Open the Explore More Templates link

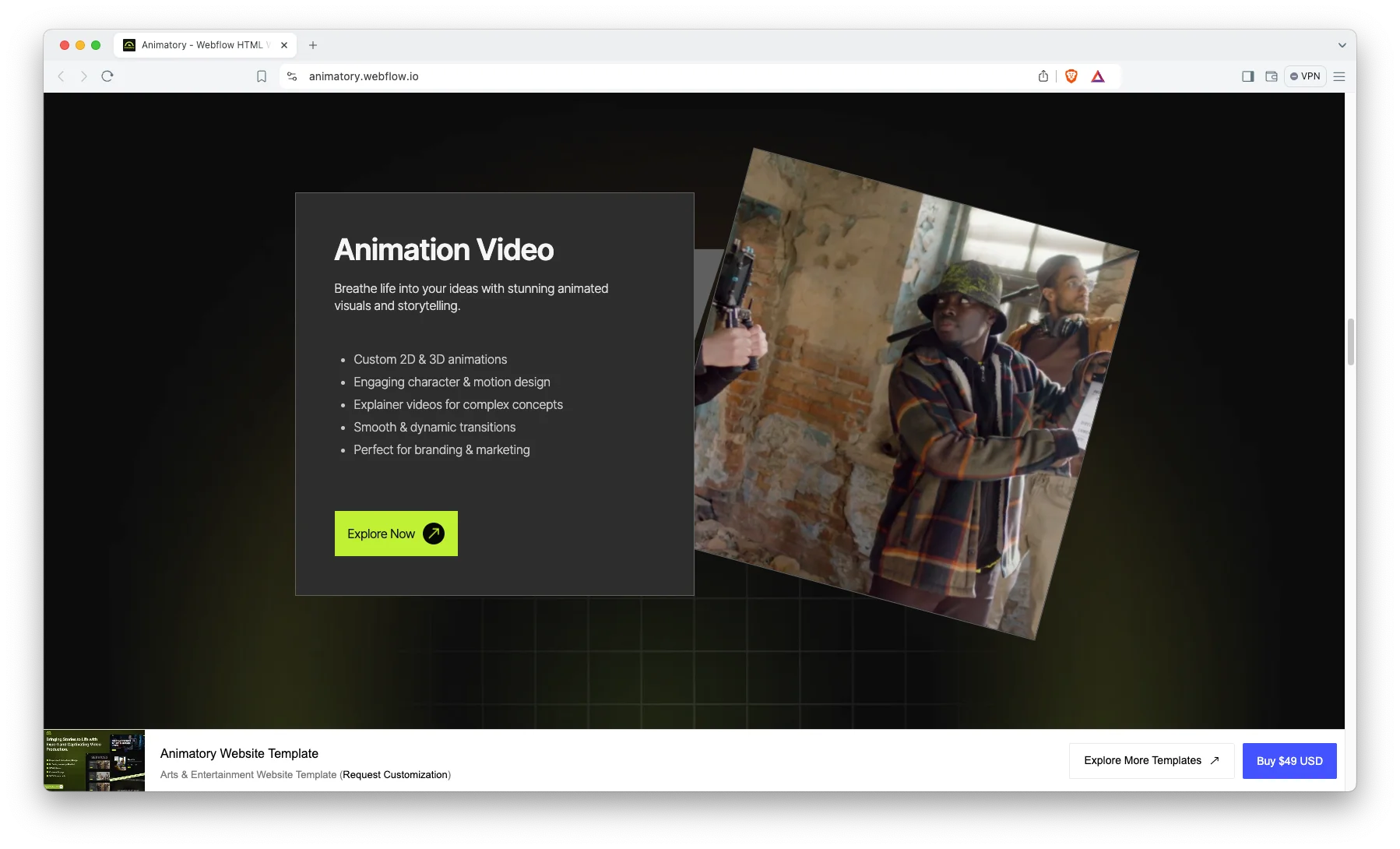1151,761
